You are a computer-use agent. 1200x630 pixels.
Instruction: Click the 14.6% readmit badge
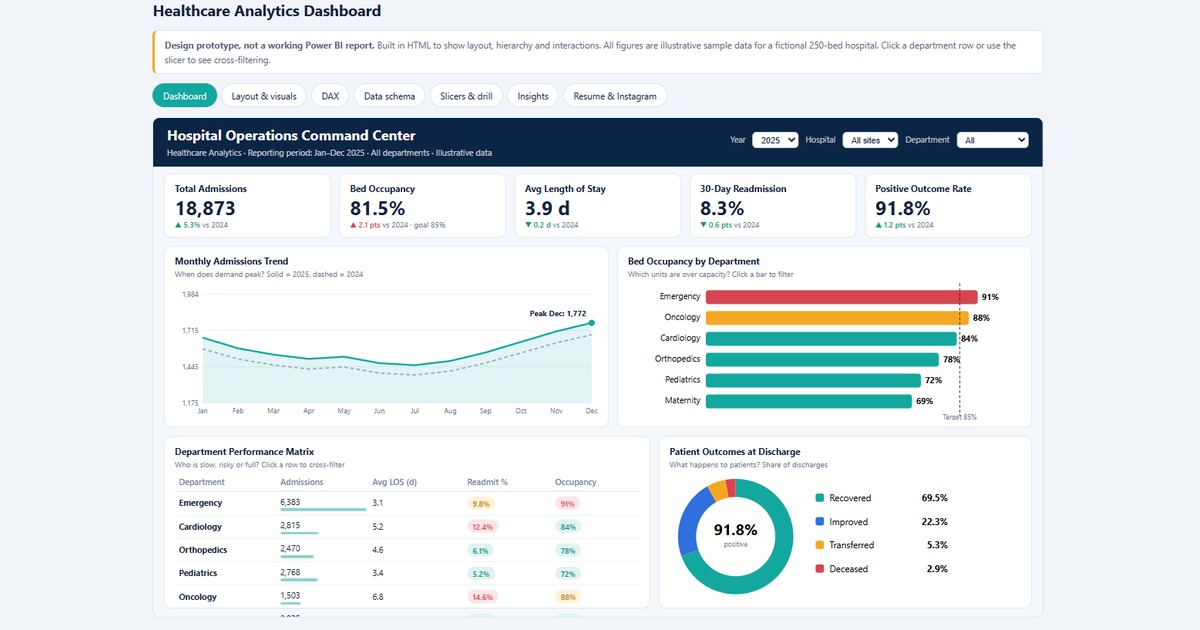pos(483,597)
